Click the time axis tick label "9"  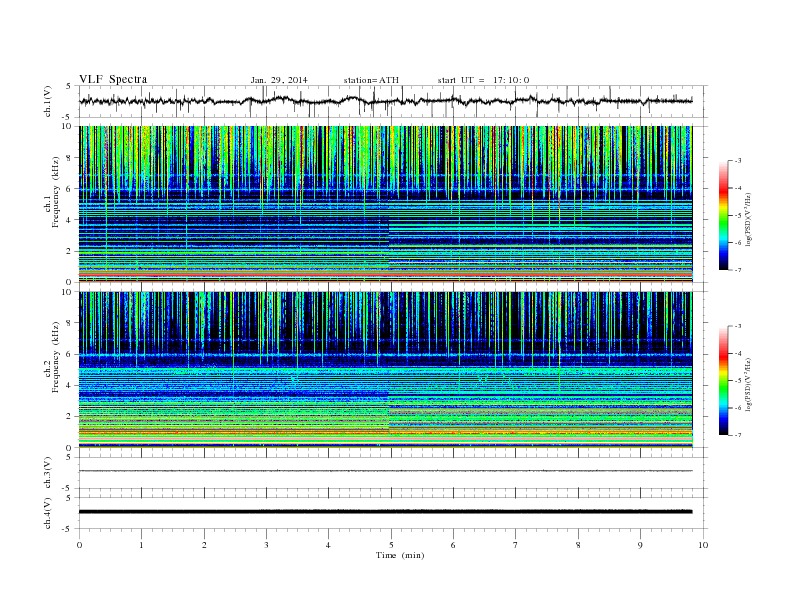point(640,545)
